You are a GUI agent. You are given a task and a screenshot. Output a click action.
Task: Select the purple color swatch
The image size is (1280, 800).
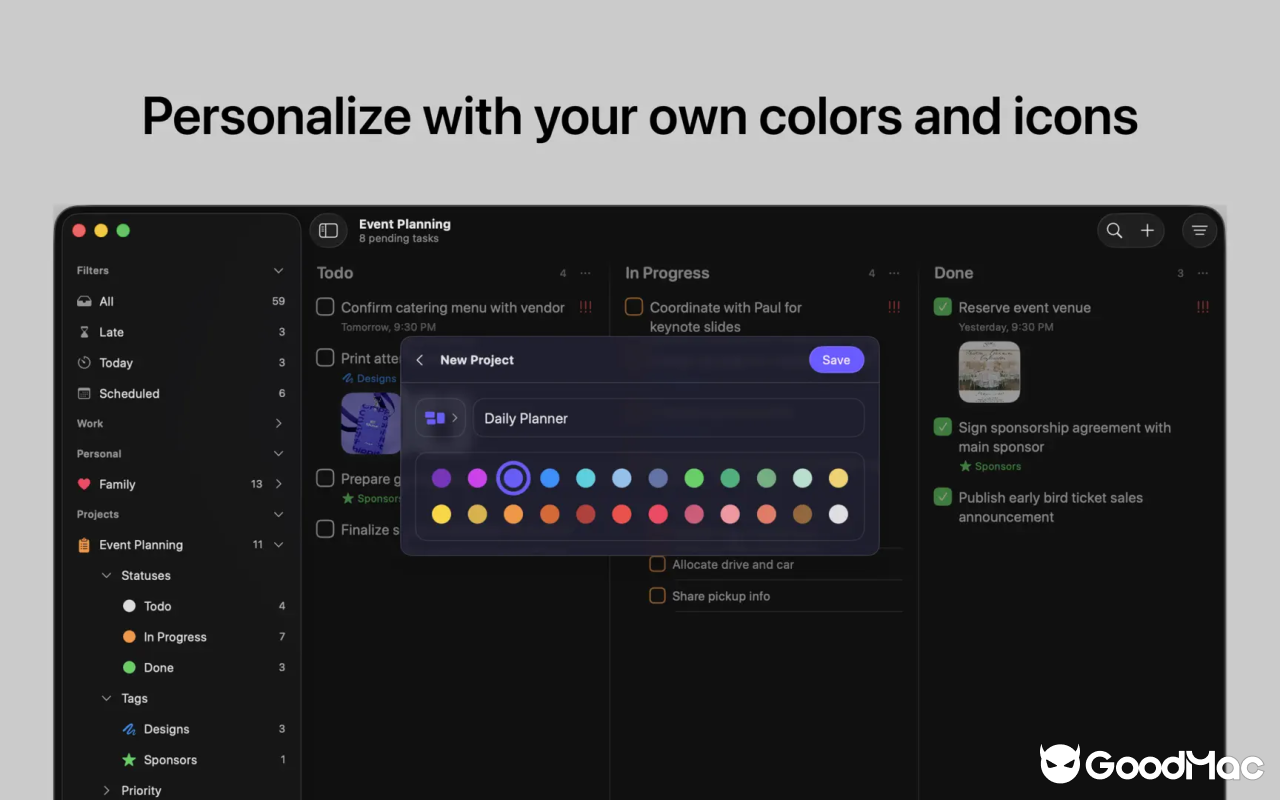coord(441,478)
